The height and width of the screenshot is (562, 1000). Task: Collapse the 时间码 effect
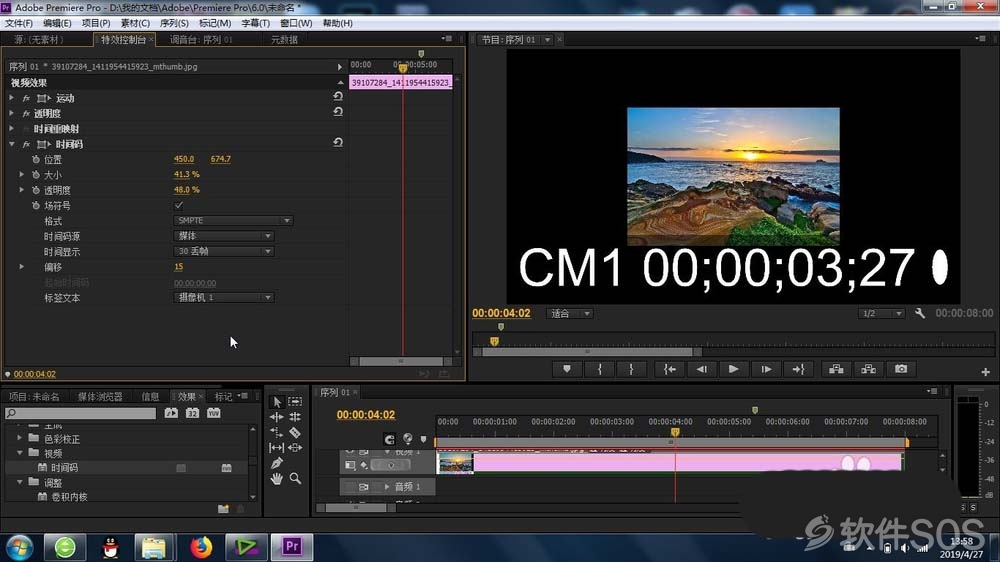coord(11,144)
